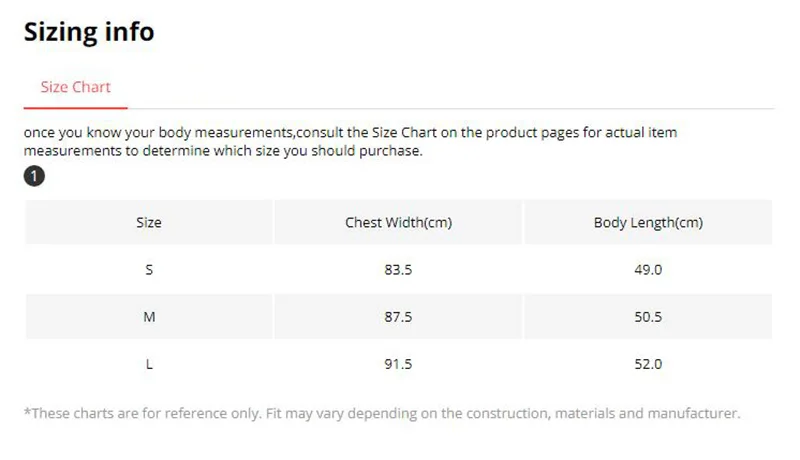Click the Body Length(cm) column header
The width and height of the screenshot is (800, 460).
pos(648,222)
